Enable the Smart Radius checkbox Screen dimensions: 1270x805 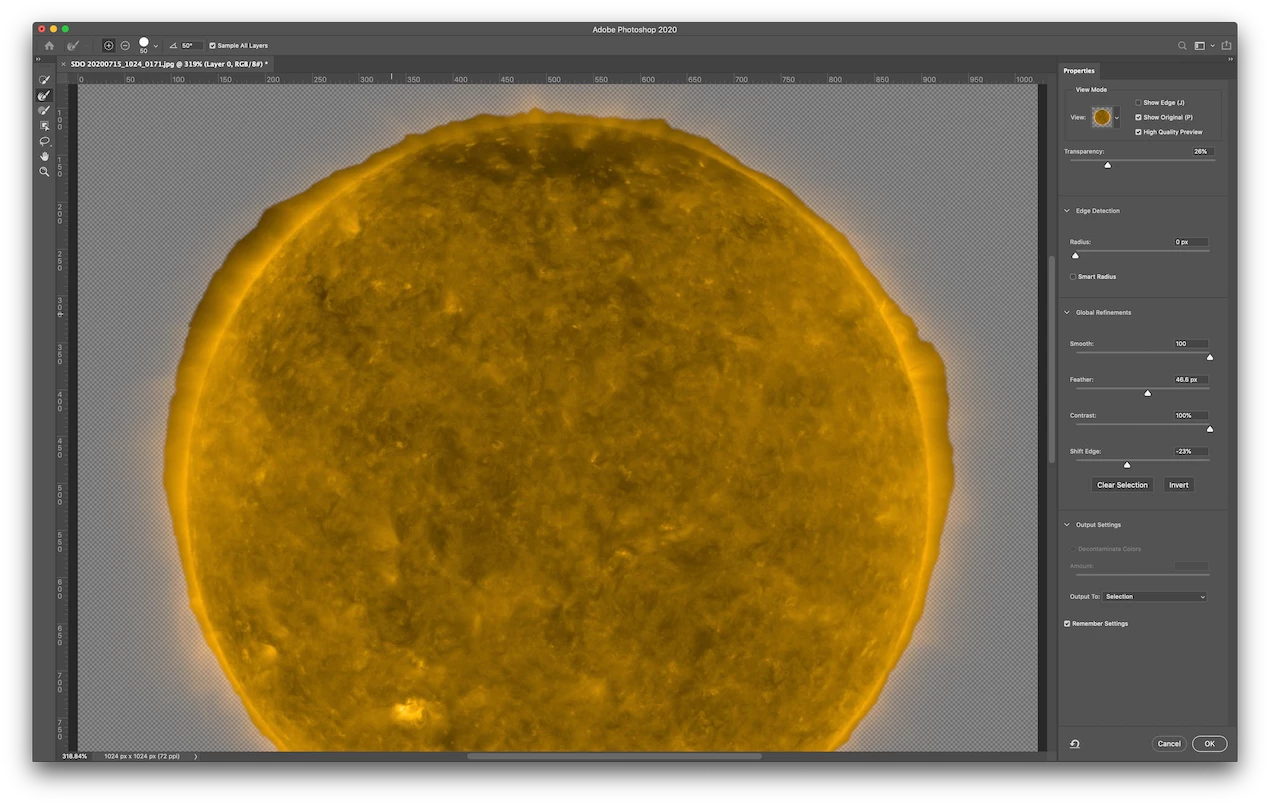(1073, 277)
